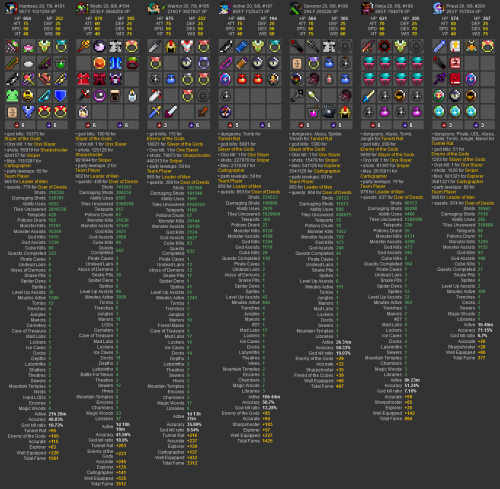Select the brown quiver in Archer inventory
The width and height of the screenshot is (500, 489).
[x=242, y=63]
